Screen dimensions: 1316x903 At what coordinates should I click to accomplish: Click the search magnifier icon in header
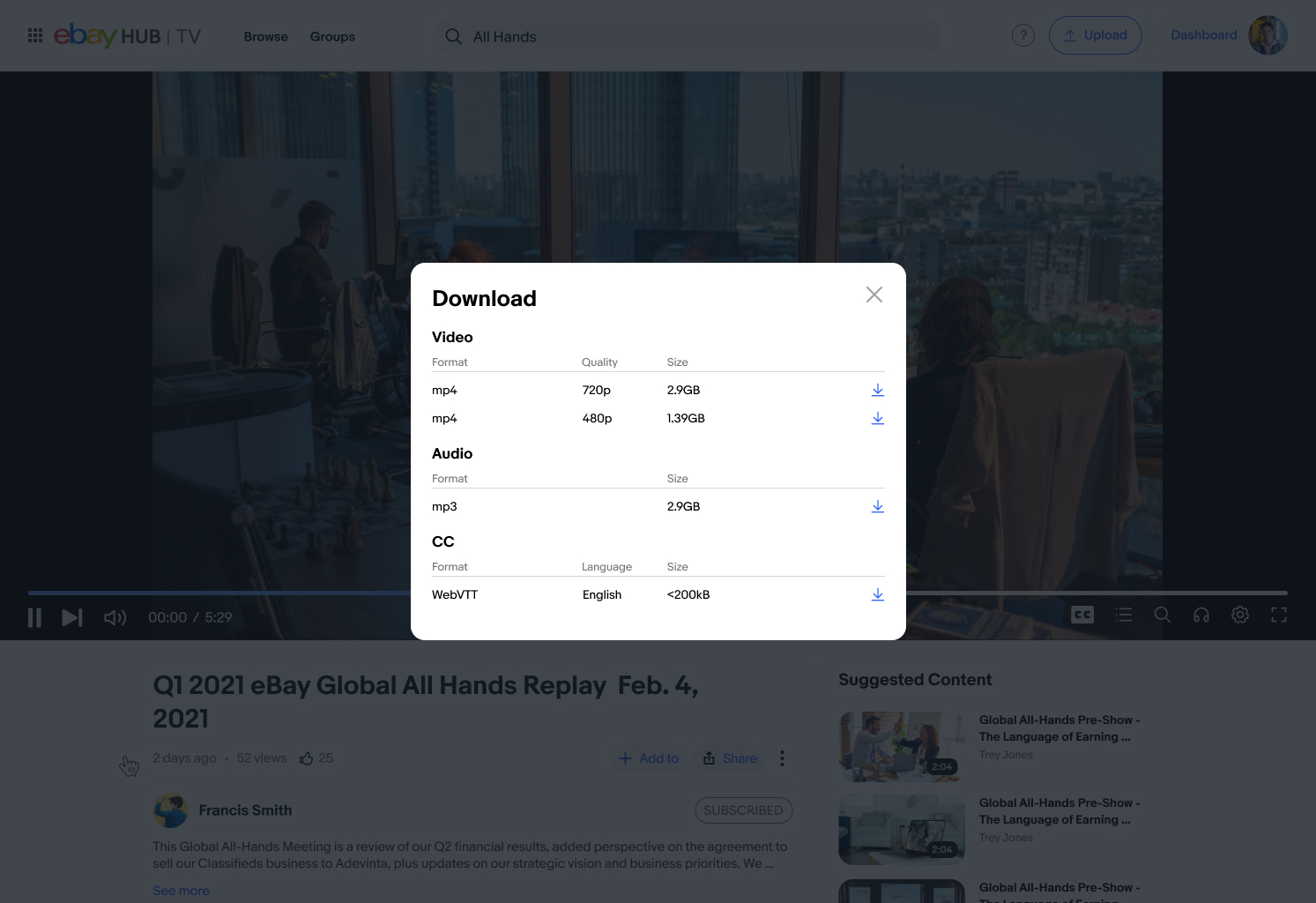coord(453,36)
